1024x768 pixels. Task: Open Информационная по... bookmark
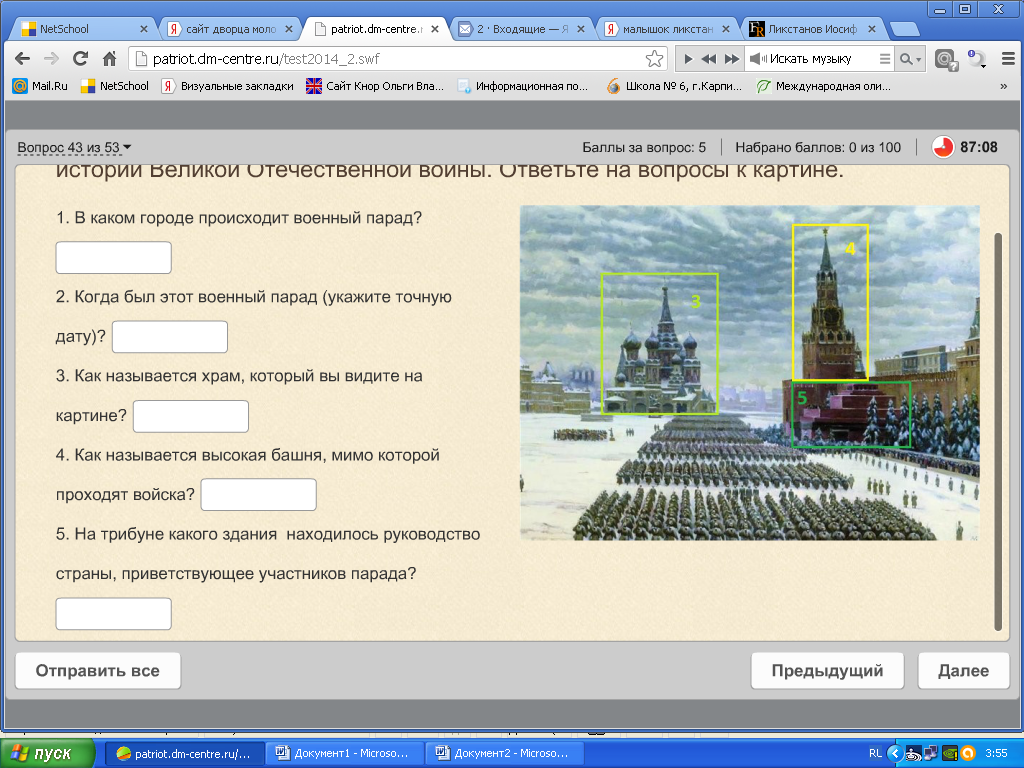pos(522,86)
